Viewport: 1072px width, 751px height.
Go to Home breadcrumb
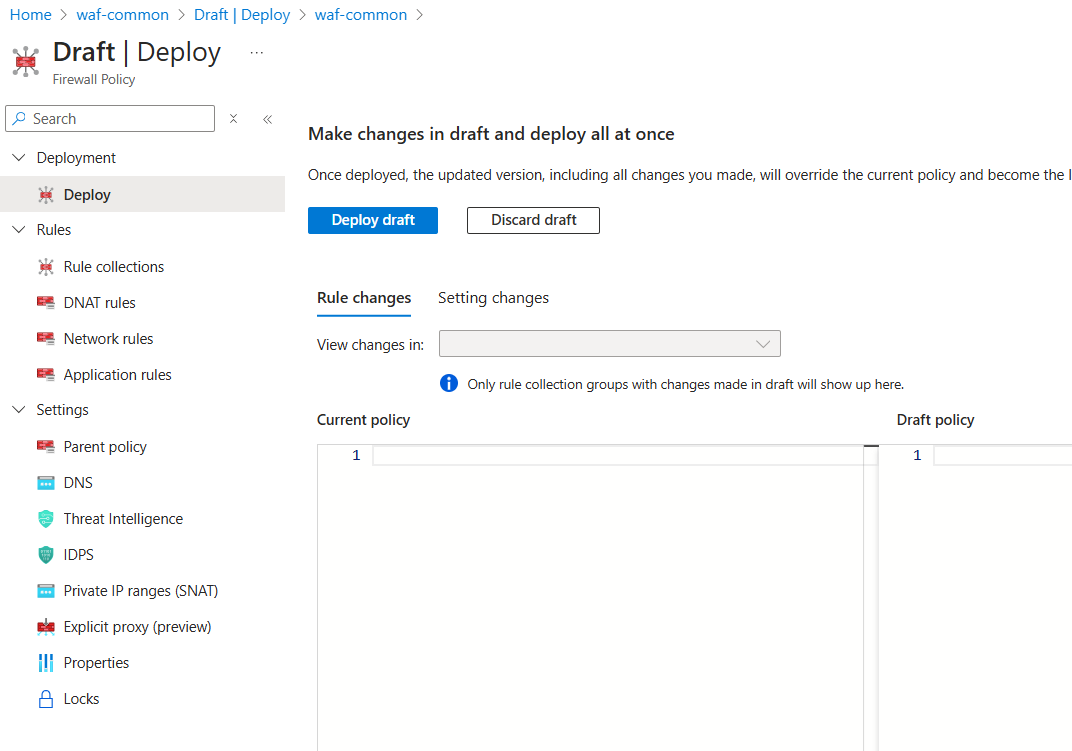(x=30, y=15)
